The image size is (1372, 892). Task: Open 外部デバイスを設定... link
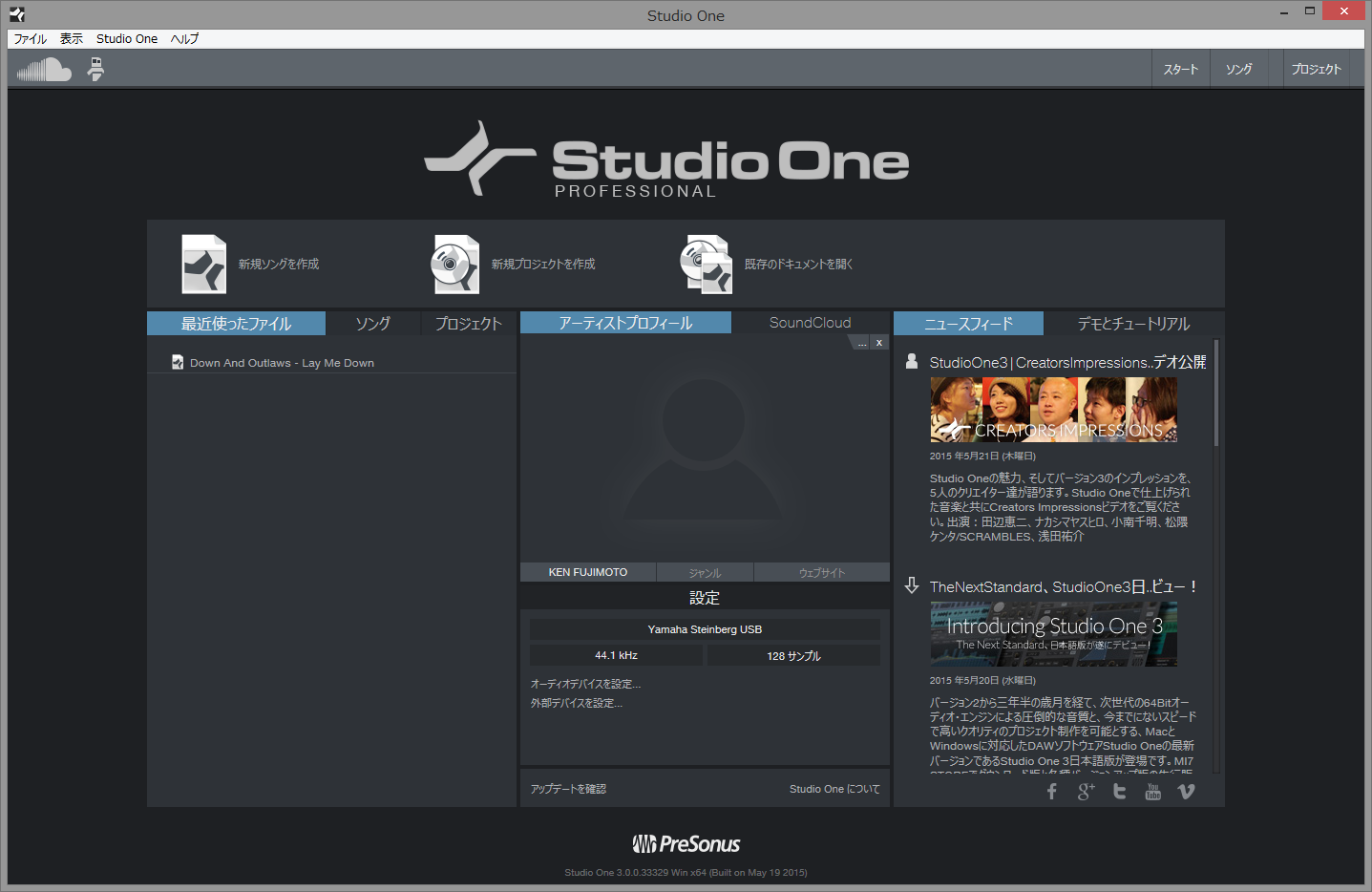tap(577, 703)
